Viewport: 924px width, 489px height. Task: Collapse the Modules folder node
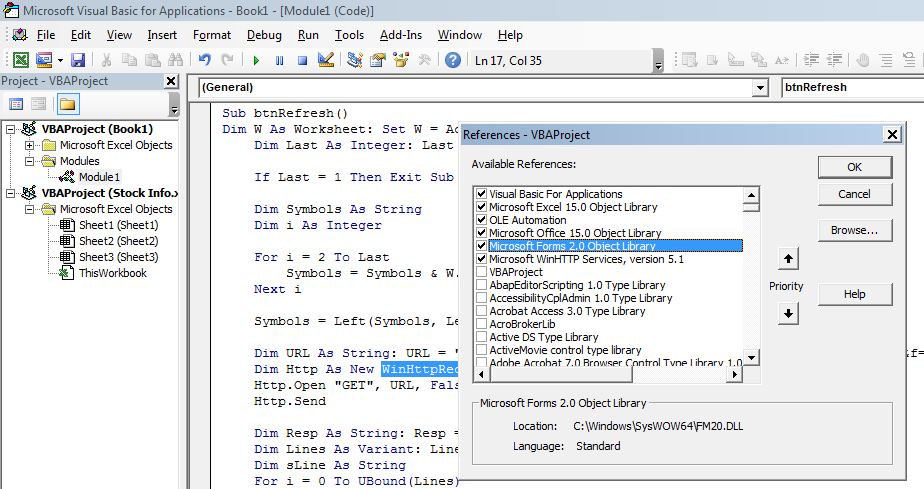tap(29, 161)
